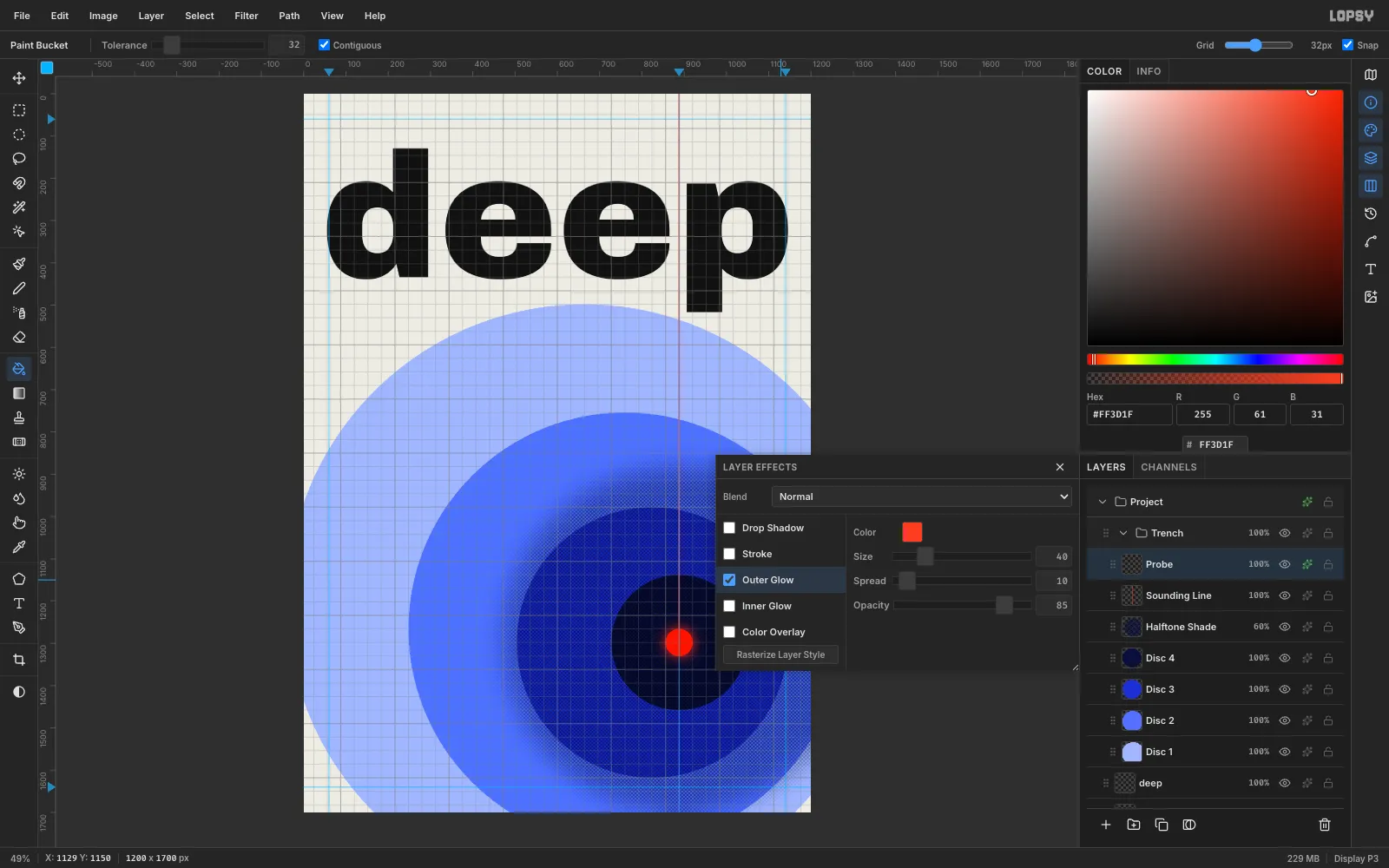Click the Hex color input field
The height and width of the screenshot is (868, 1389).
coord(1129,414)
